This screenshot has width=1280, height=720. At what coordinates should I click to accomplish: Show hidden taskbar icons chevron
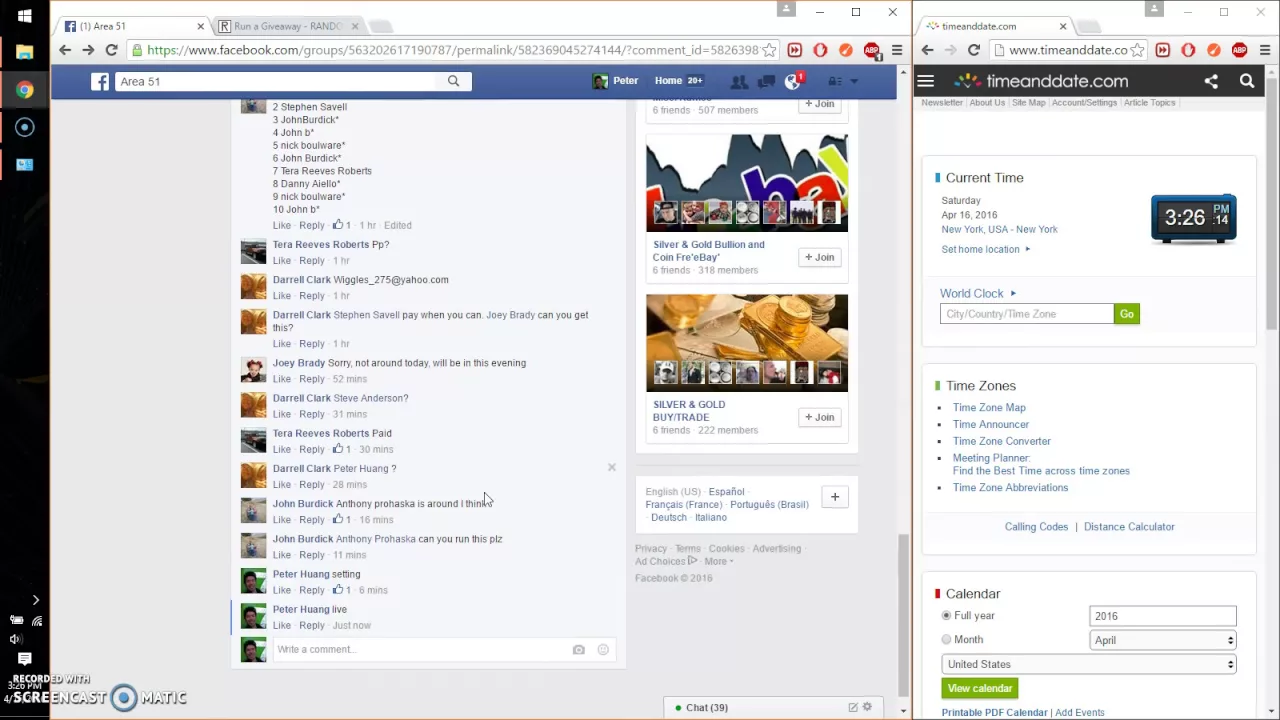[x=35, y=600]
